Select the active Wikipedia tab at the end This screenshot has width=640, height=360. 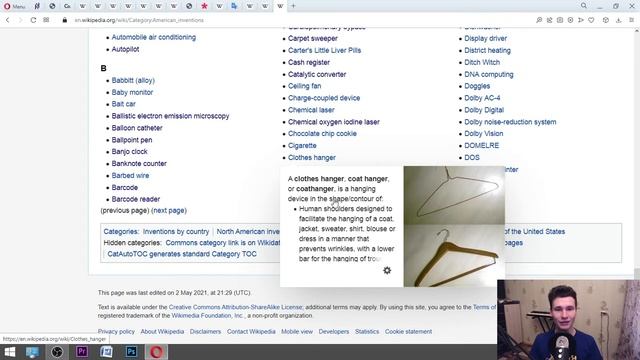pyautogui.click(x=280, y=6)
